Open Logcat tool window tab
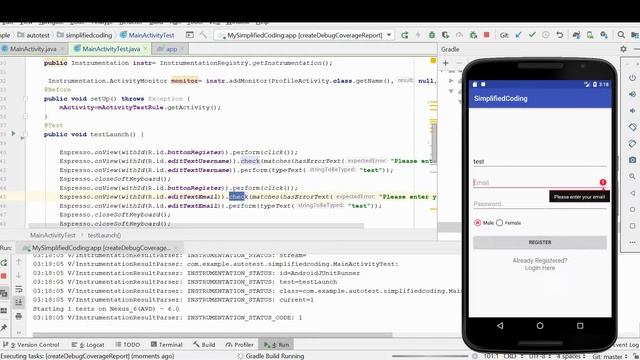Viewport: 640px width, 360px height. click(88, 345)
